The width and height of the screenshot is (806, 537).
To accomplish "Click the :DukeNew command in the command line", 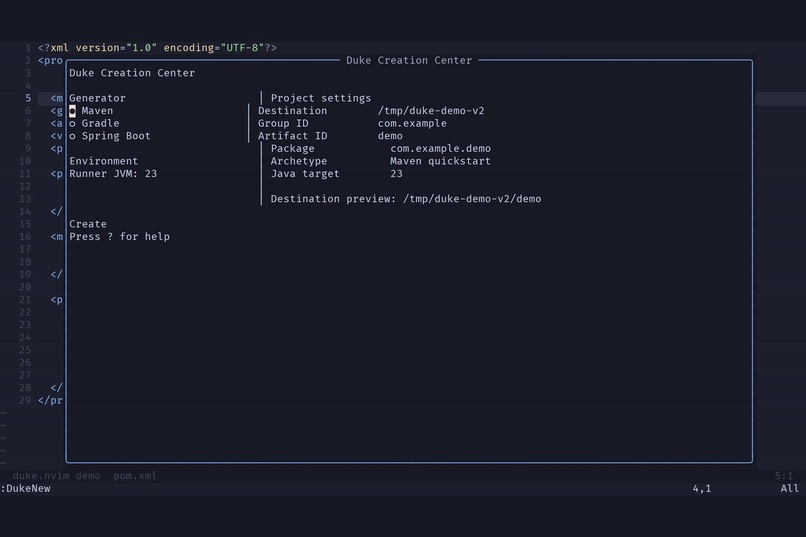I will pyautogui.click(x=26, y=489).
